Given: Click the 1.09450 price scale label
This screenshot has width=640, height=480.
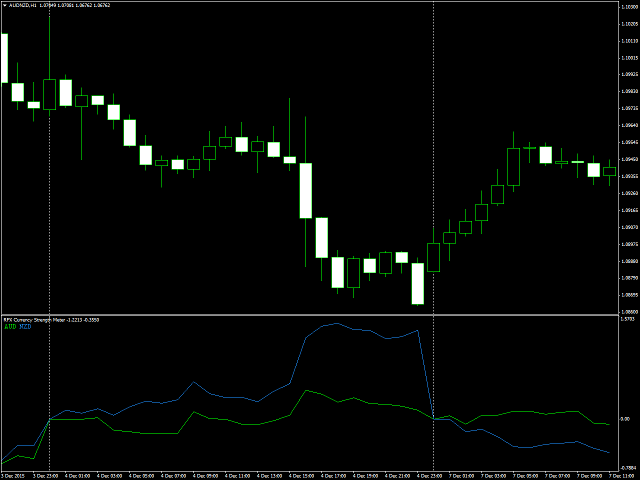Looking at the screenshot, I should point(629,159).
